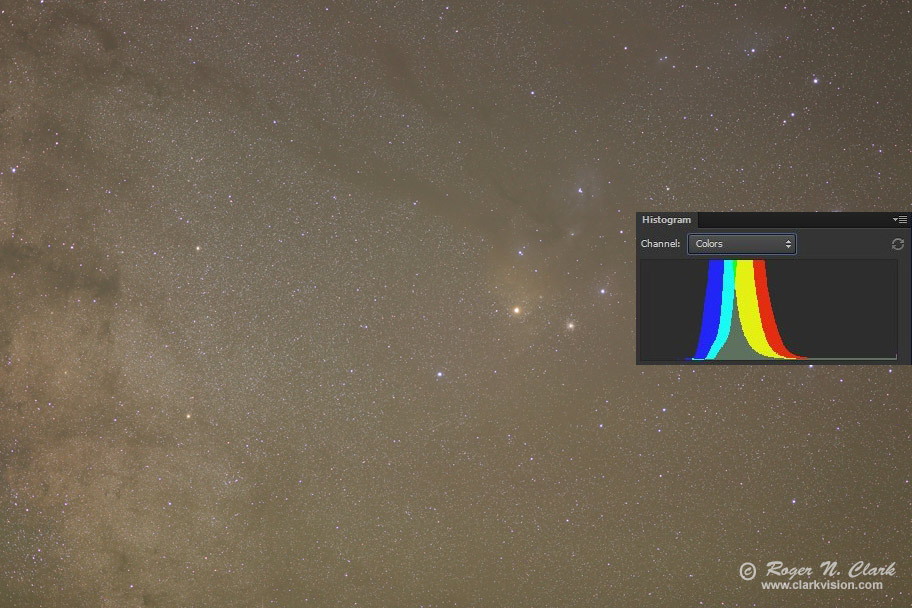This screenshot has width=912, height=608.
Task: Click the yellow band in the histogram
Action: pos(746,310)
